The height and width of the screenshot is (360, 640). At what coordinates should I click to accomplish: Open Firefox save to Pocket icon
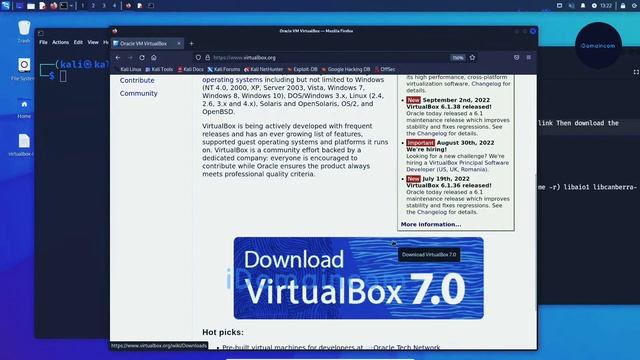coord(517,58)
